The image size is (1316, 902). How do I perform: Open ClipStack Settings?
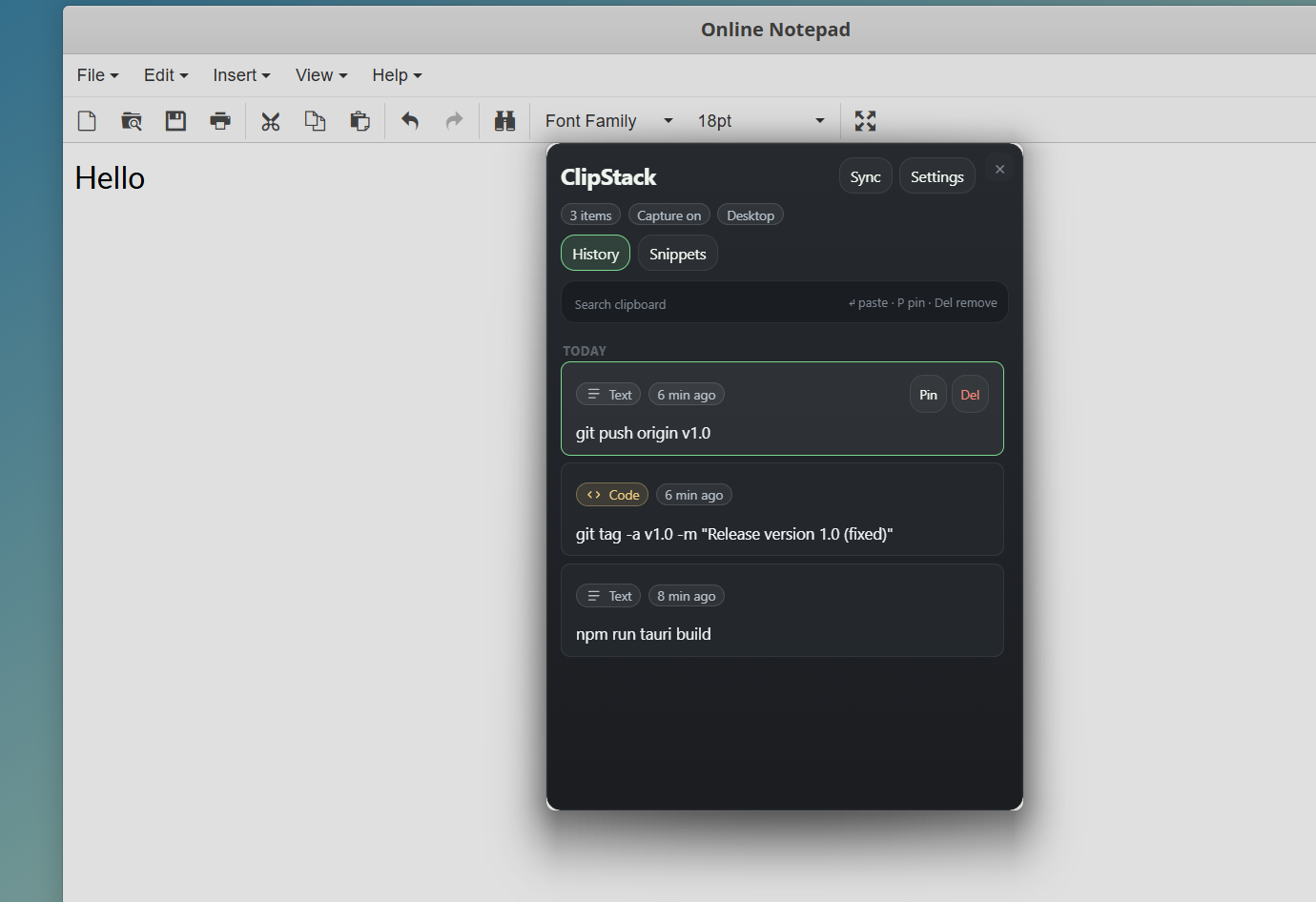click(x=937, y=176)
